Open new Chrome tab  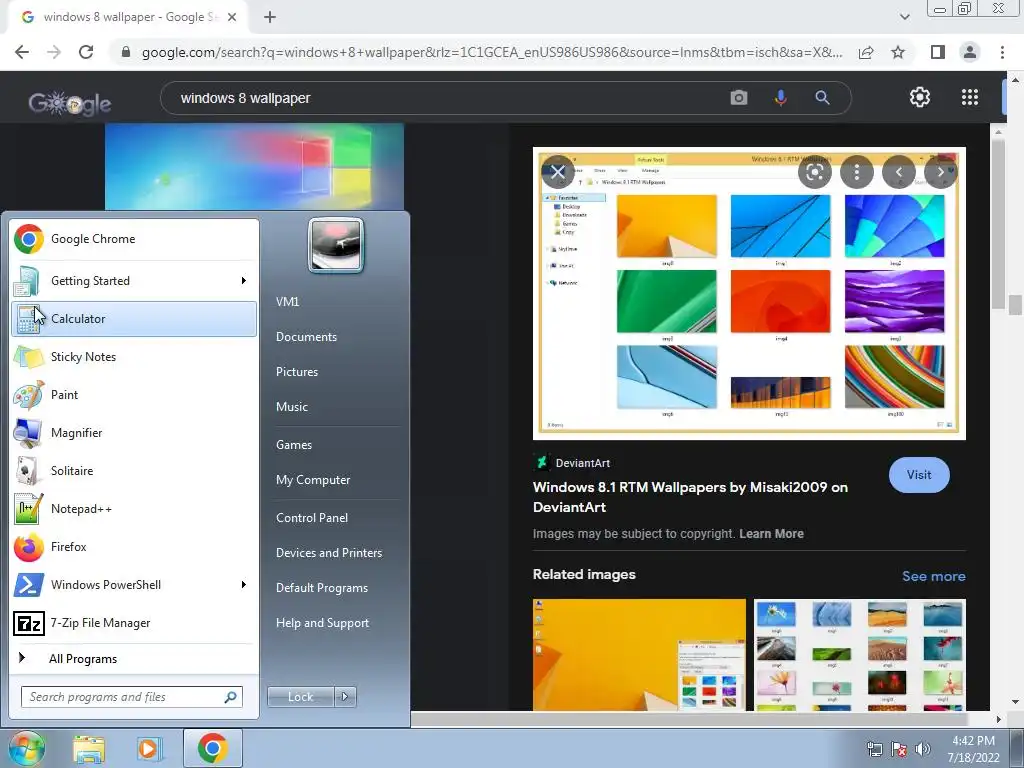point(270,17)
